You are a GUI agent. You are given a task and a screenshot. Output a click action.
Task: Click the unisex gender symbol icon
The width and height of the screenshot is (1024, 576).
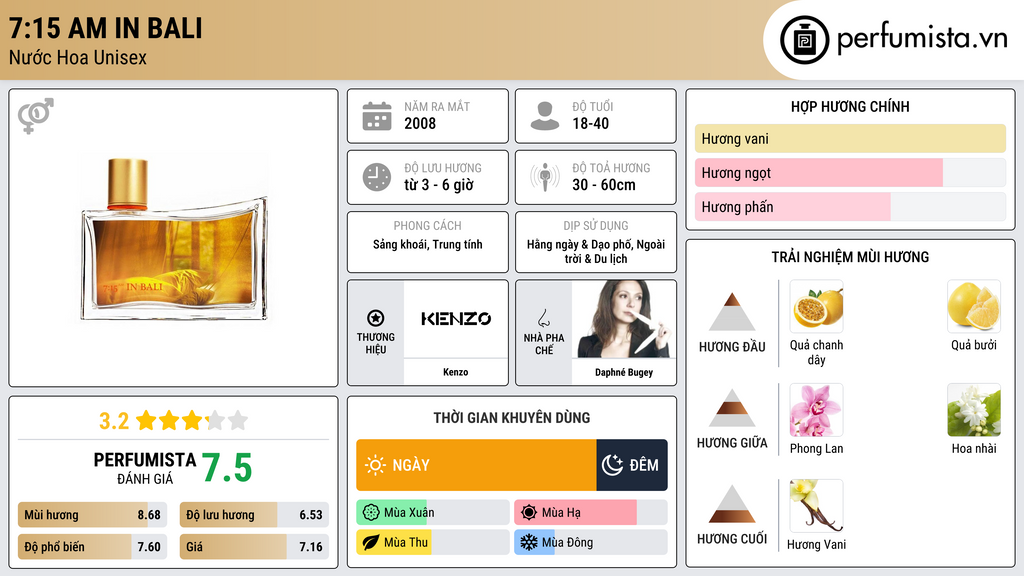tap(36, 116)
